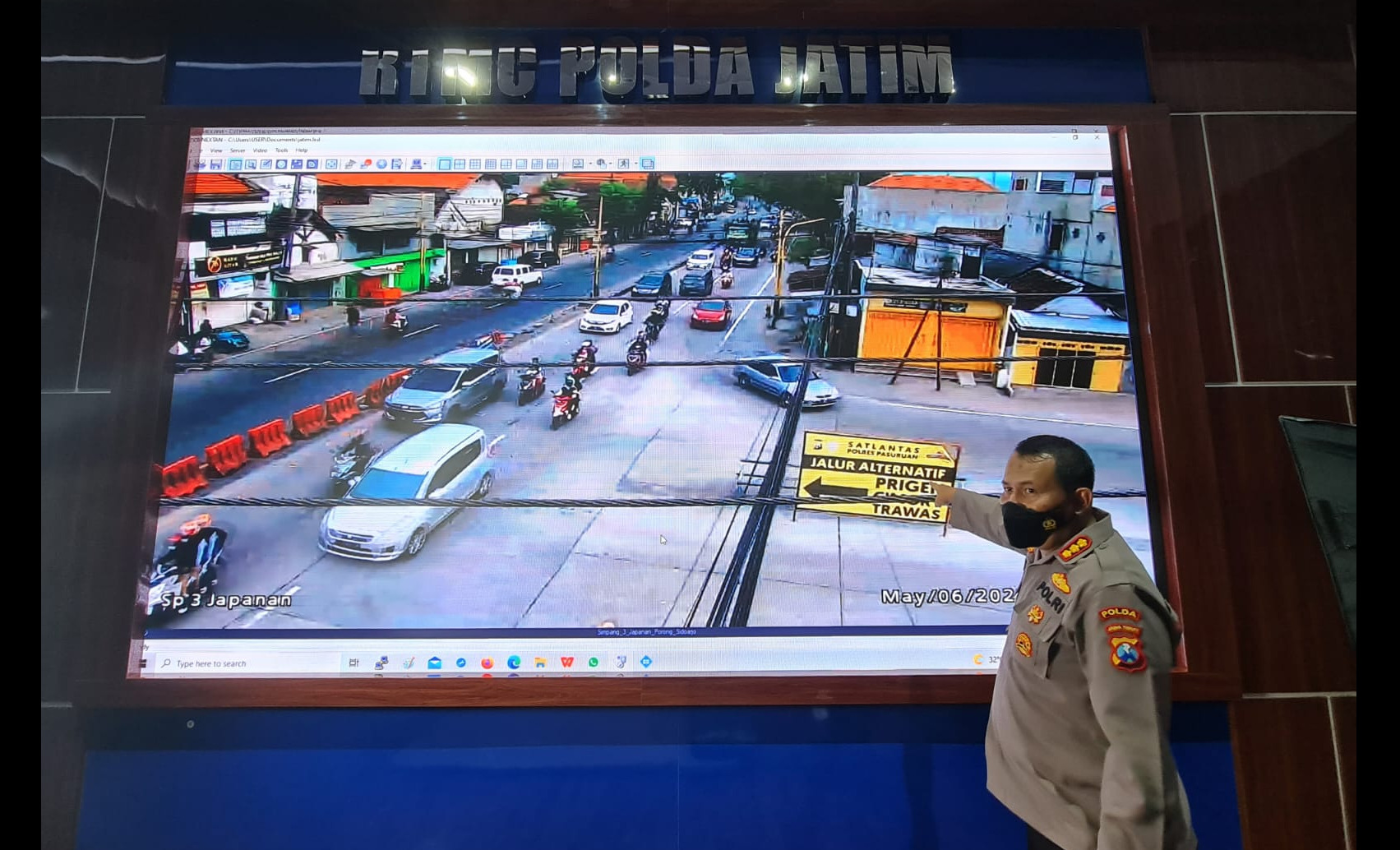
Task: Open File Explorer from the taskbar
Action: [540, 663]
